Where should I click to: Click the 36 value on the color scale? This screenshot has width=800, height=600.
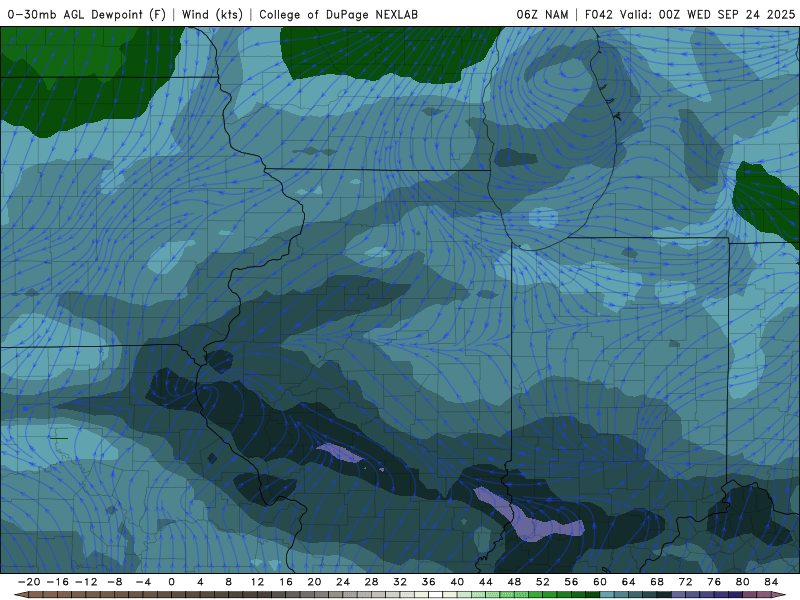(x=429, y=582)
